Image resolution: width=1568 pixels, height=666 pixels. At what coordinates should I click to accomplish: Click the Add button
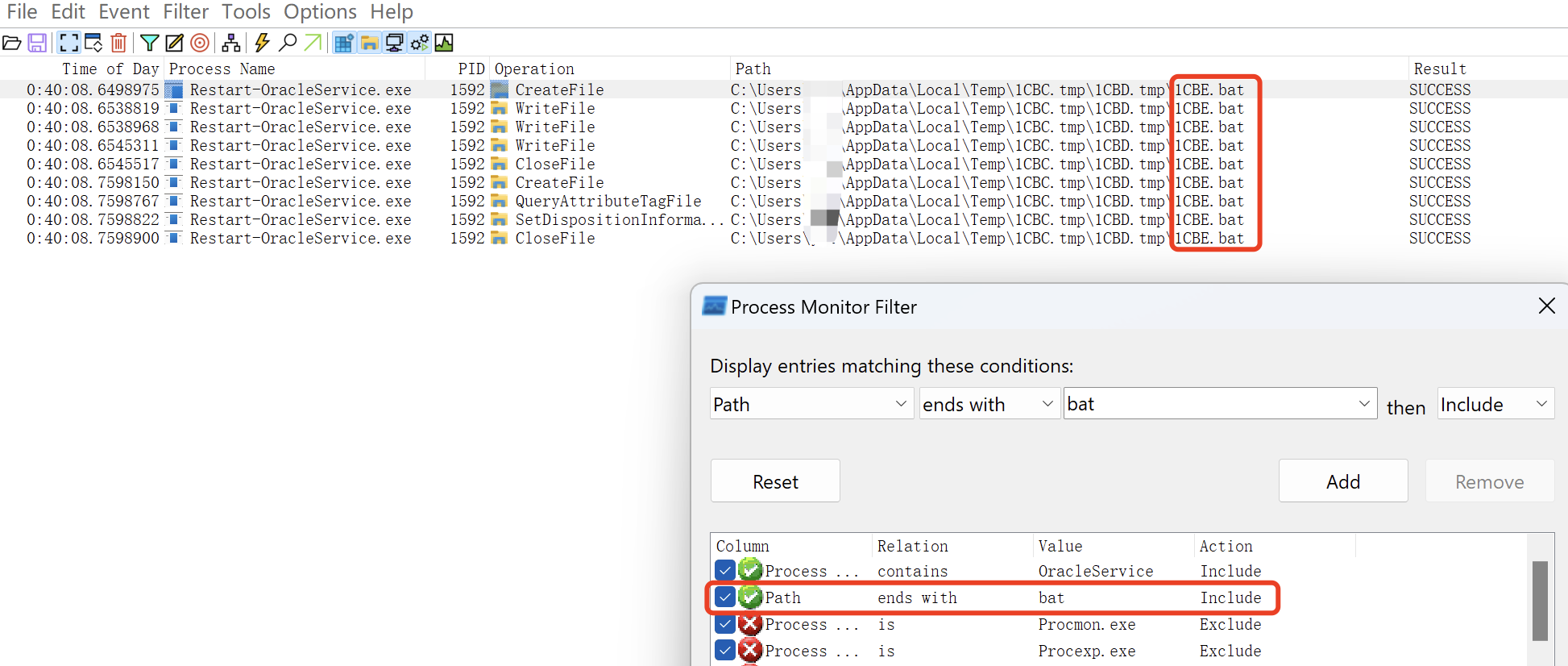point(1342,481)
